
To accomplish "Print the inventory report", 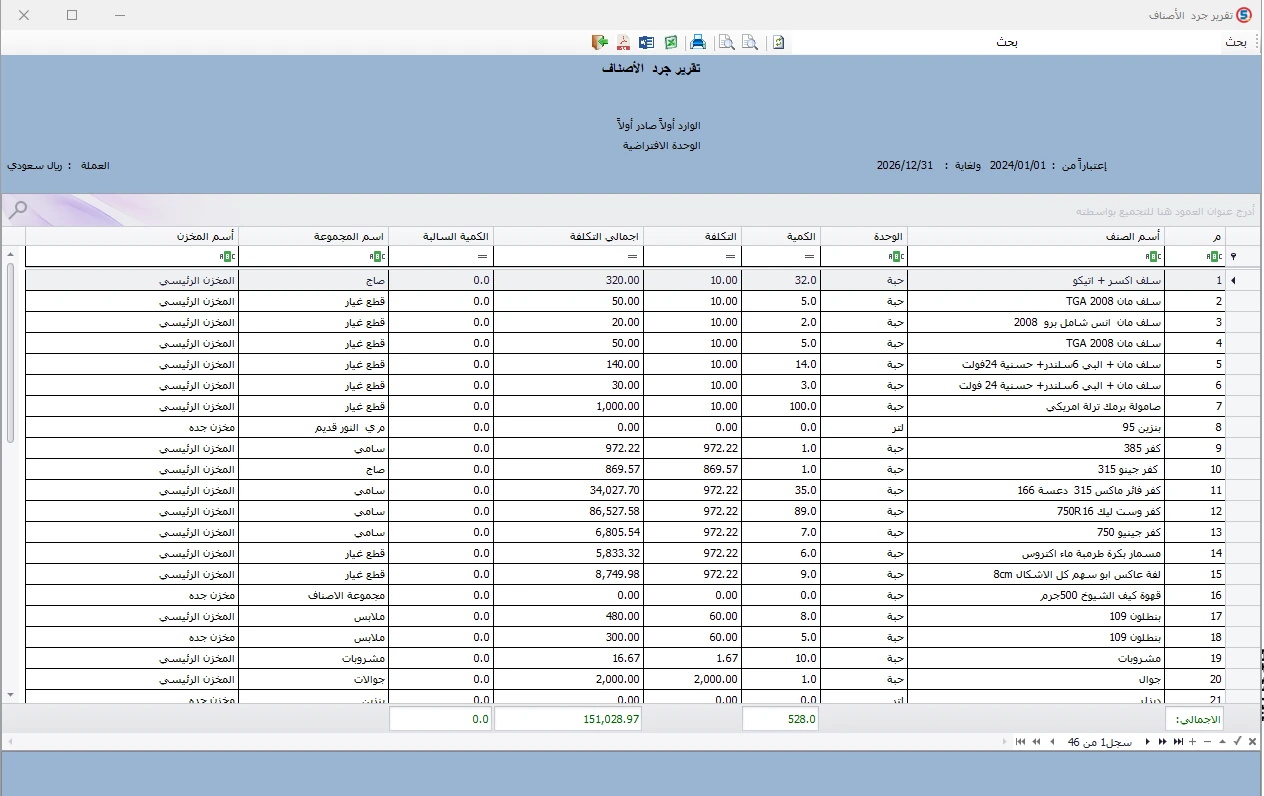I will click(698, 42).
